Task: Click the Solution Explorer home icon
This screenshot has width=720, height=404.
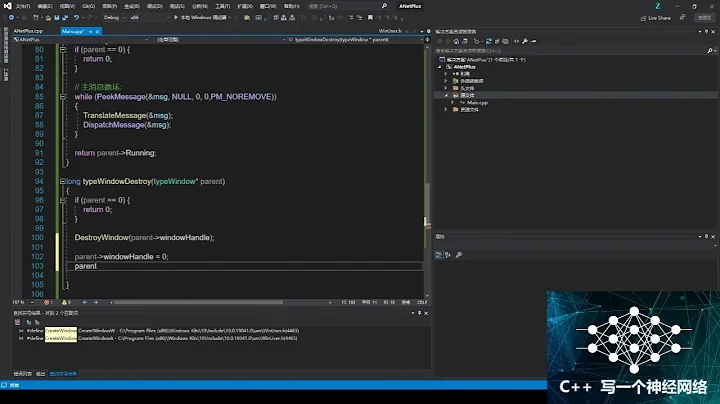Action: click(x=456, y=41)
